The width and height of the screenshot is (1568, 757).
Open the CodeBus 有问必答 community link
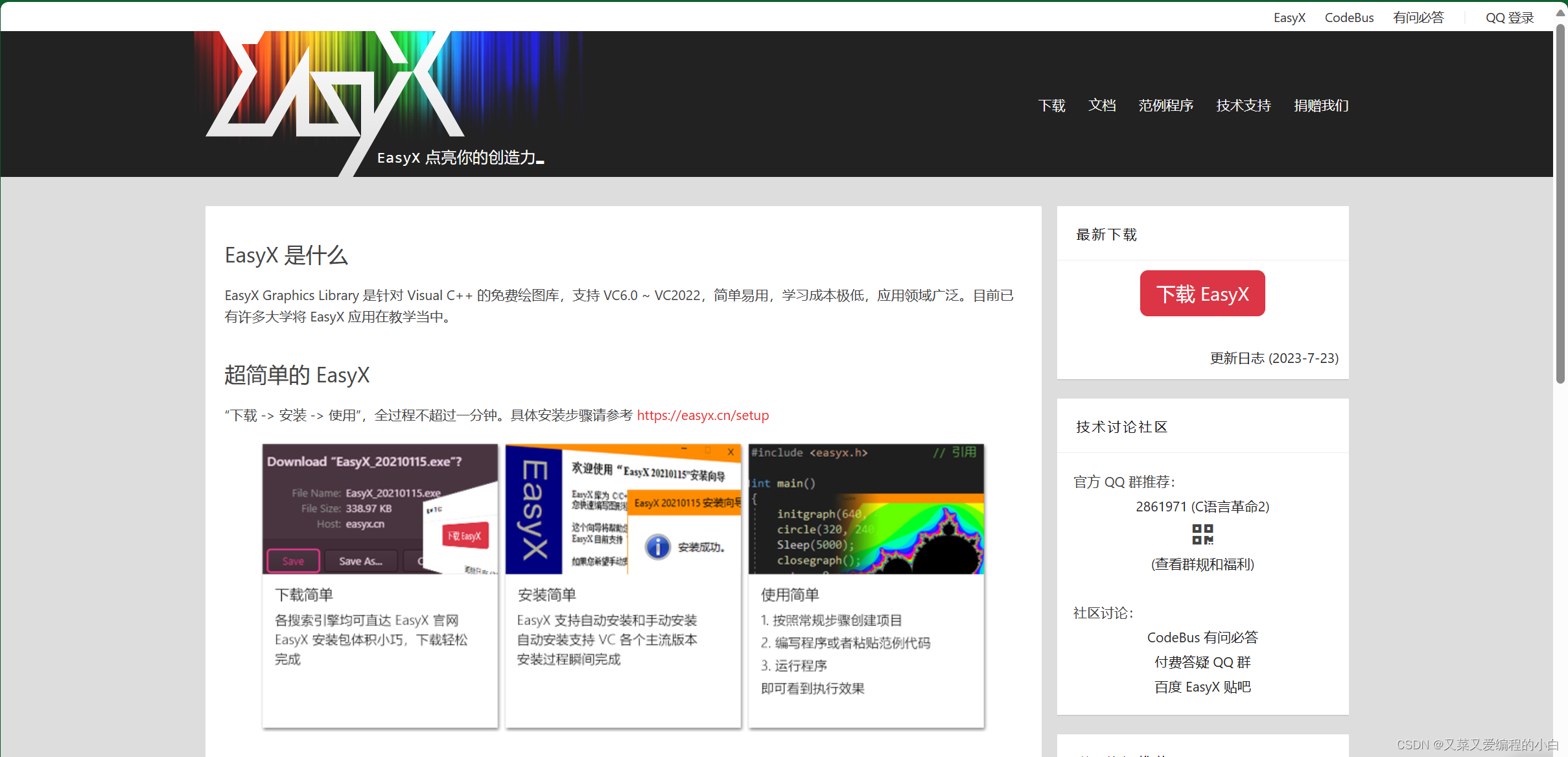[1202, 637]
